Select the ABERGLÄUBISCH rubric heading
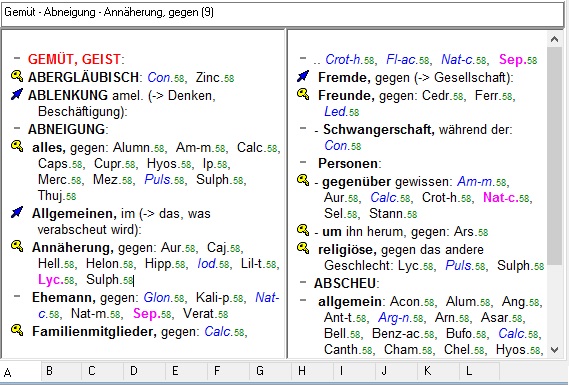This screenshot has width=569, height=385. (x=83, y=77)
